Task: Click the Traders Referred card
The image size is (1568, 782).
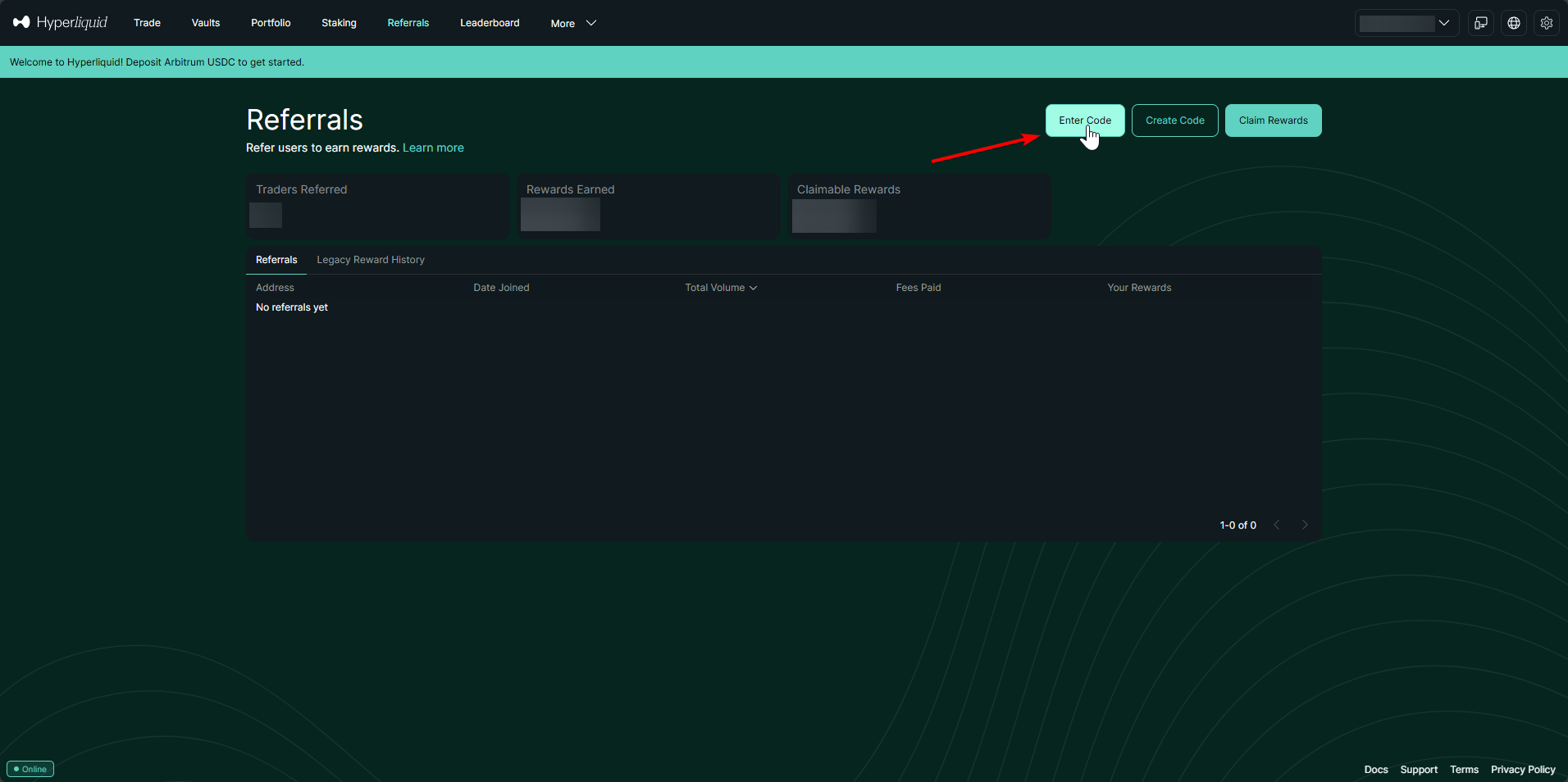Action: point(378,206)
